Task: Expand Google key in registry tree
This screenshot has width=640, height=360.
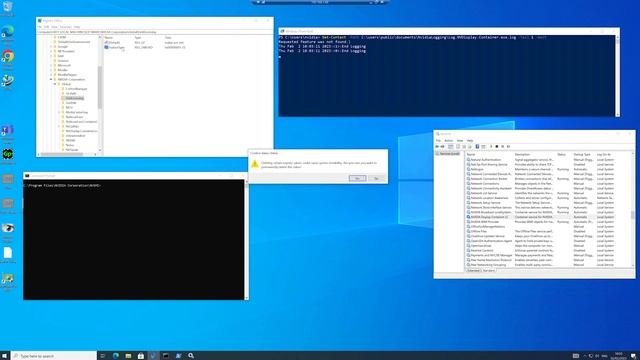Action: point(51,47)
